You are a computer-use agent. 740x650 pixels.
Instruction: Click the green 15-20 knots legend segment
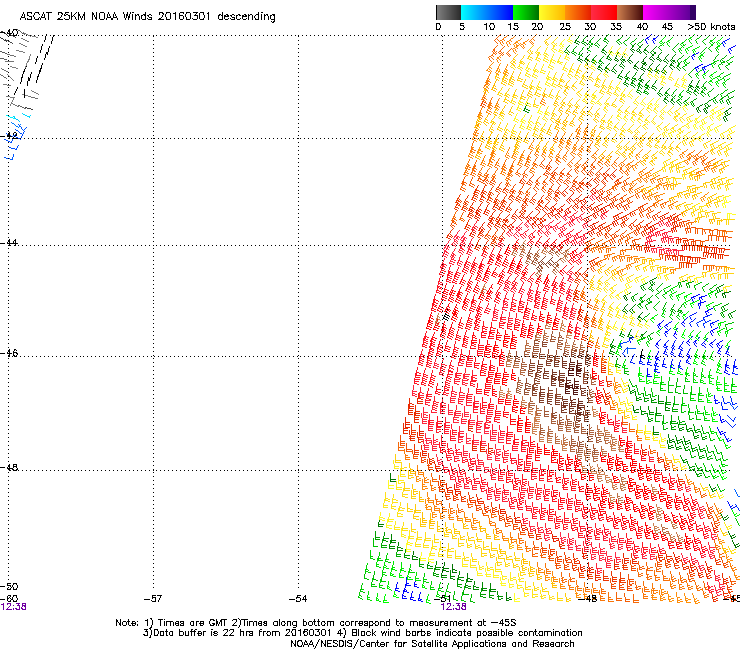coord(526,12)
